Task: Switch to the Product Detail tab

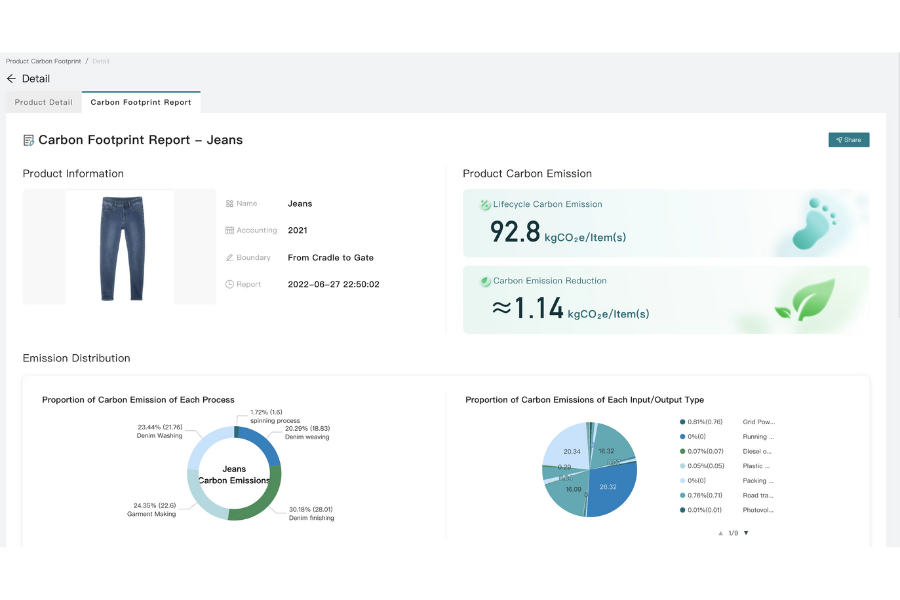Action: click(43, 102)
